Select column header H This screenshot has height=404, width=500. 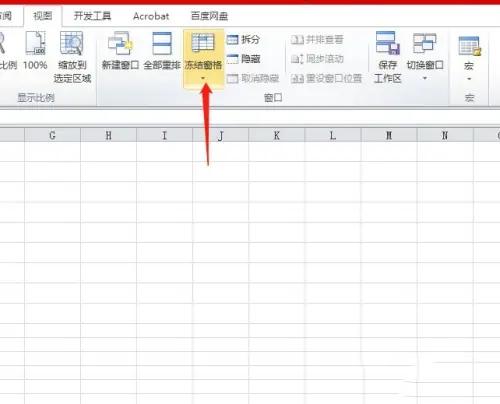(x=108, y=135)
